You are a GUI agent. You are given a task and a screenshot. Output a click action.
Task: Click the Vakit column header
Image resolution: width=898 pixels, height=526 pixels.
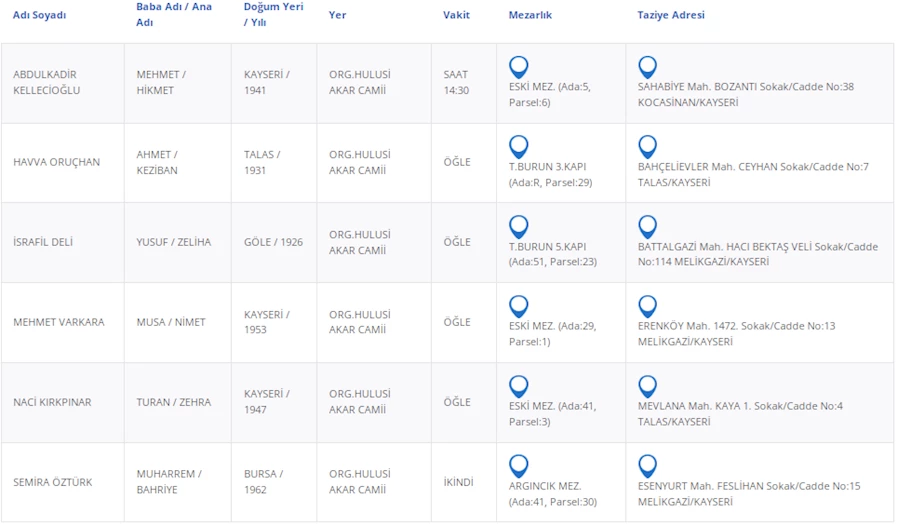(x=456, y=15)
